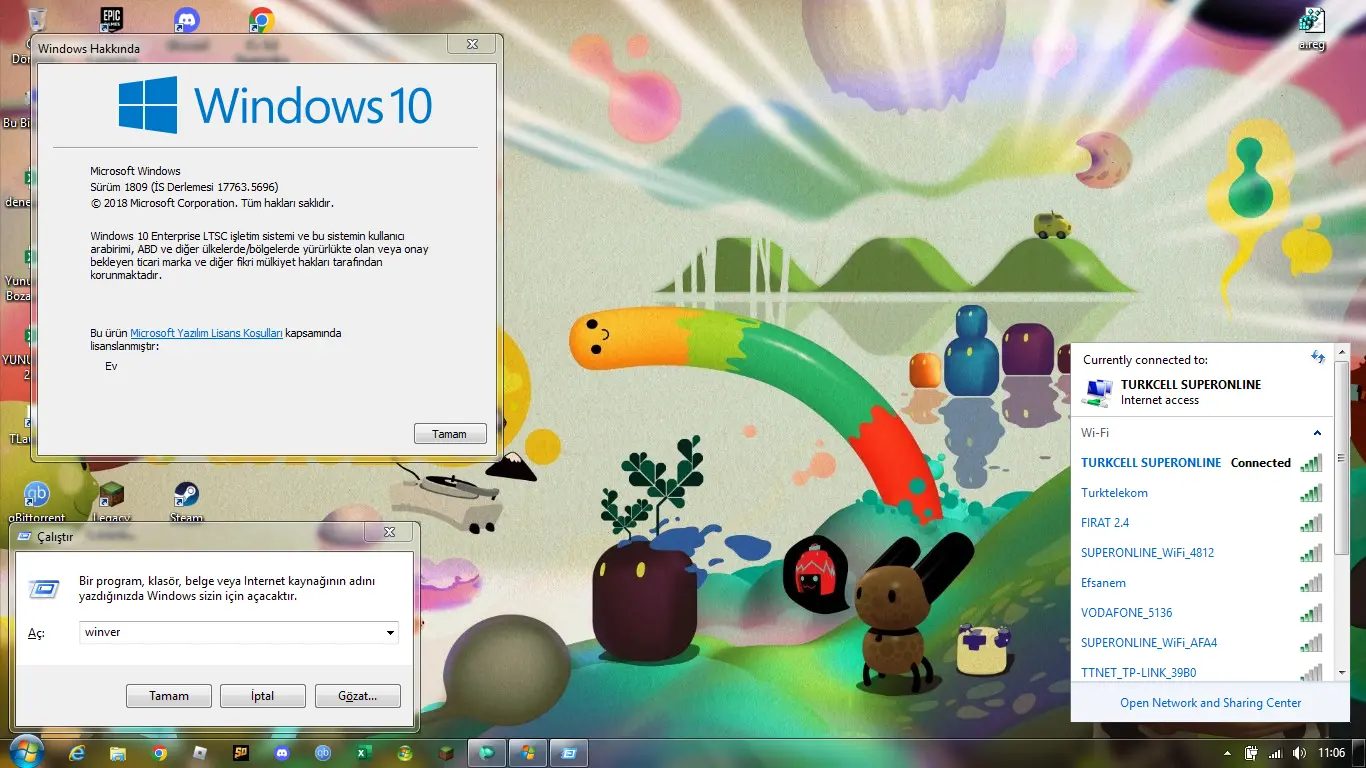The width and height of the screenshot is (1366, 768).
Task: Close the Windows Hakkında dialog
Action: pos(472,44)
